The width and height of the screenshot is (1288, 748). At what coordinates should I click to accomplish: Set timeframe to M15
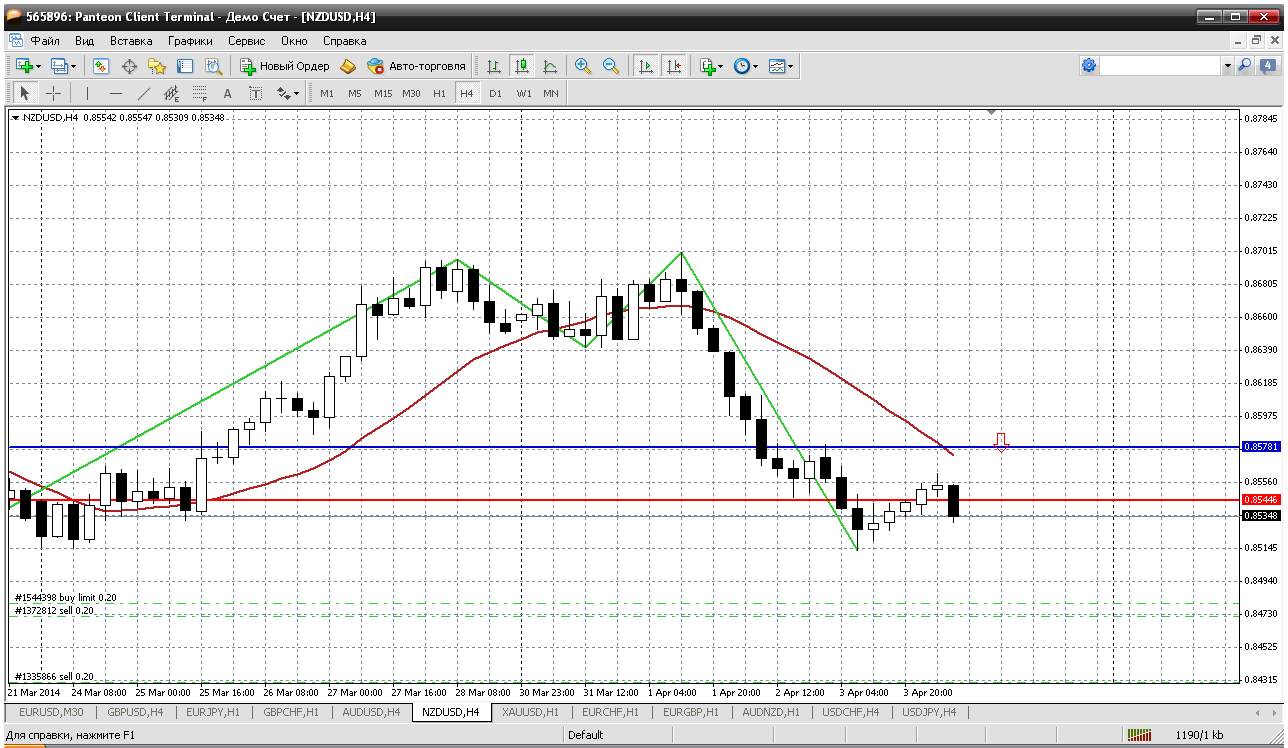[x=383, y=93]
